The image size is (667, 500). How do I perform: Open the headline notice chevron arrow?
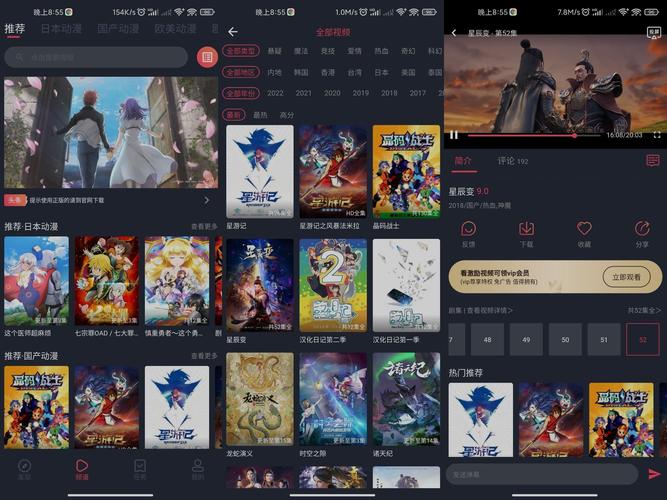[x=207, y=200]
